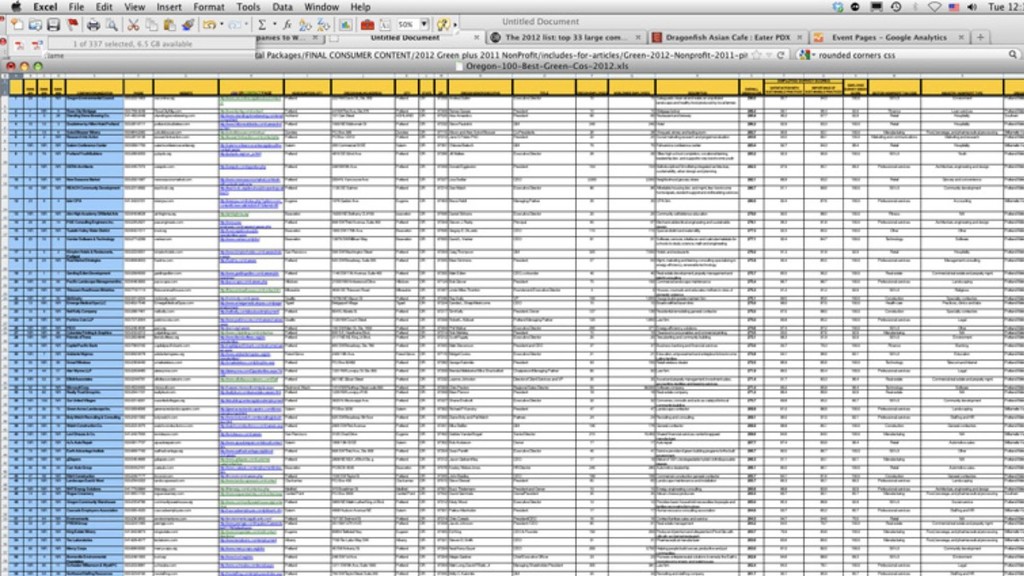The width and height of the screenshot is (1024, 576).
Task: Click the Oregon-100-Best-Green-Cos-2012.xls window title
Action: (x=547, y=66)
